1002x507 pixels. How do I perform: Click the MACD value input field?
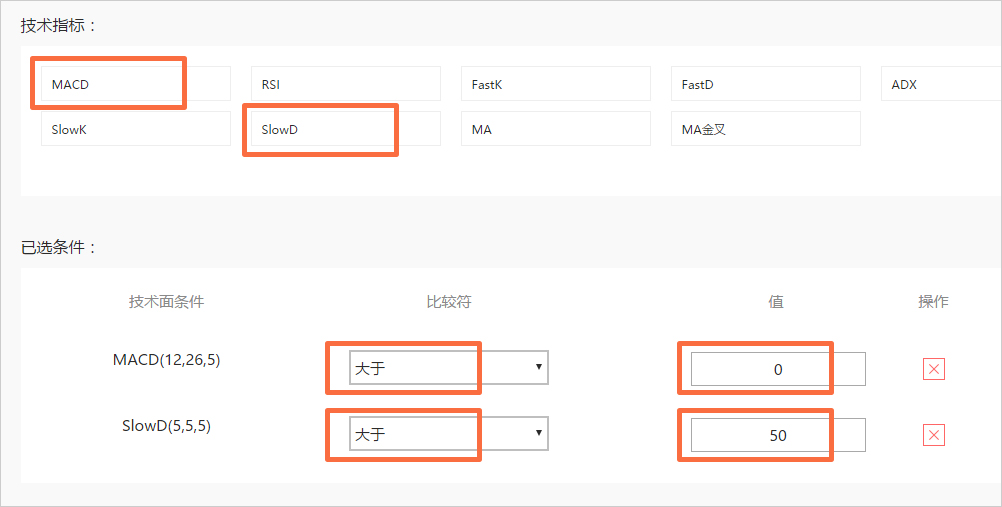click(778, 369)
